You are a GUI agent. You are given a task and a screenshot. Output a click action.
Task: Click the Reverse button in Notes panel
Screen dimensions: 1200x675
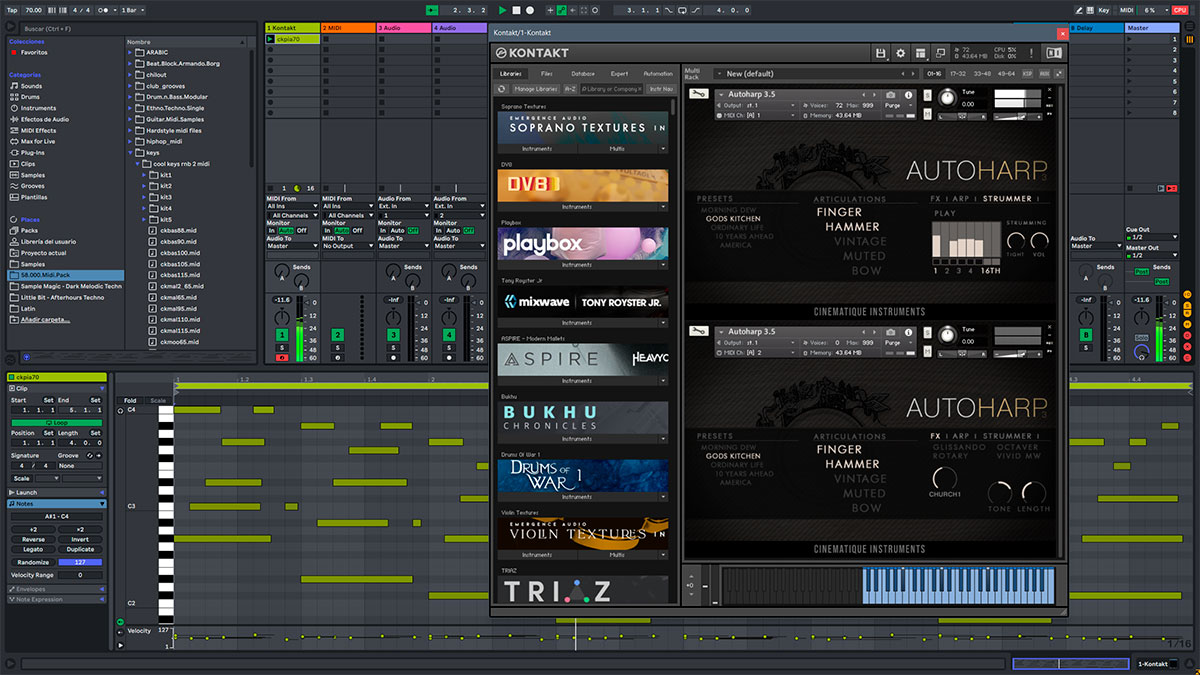tap(33, 539)
